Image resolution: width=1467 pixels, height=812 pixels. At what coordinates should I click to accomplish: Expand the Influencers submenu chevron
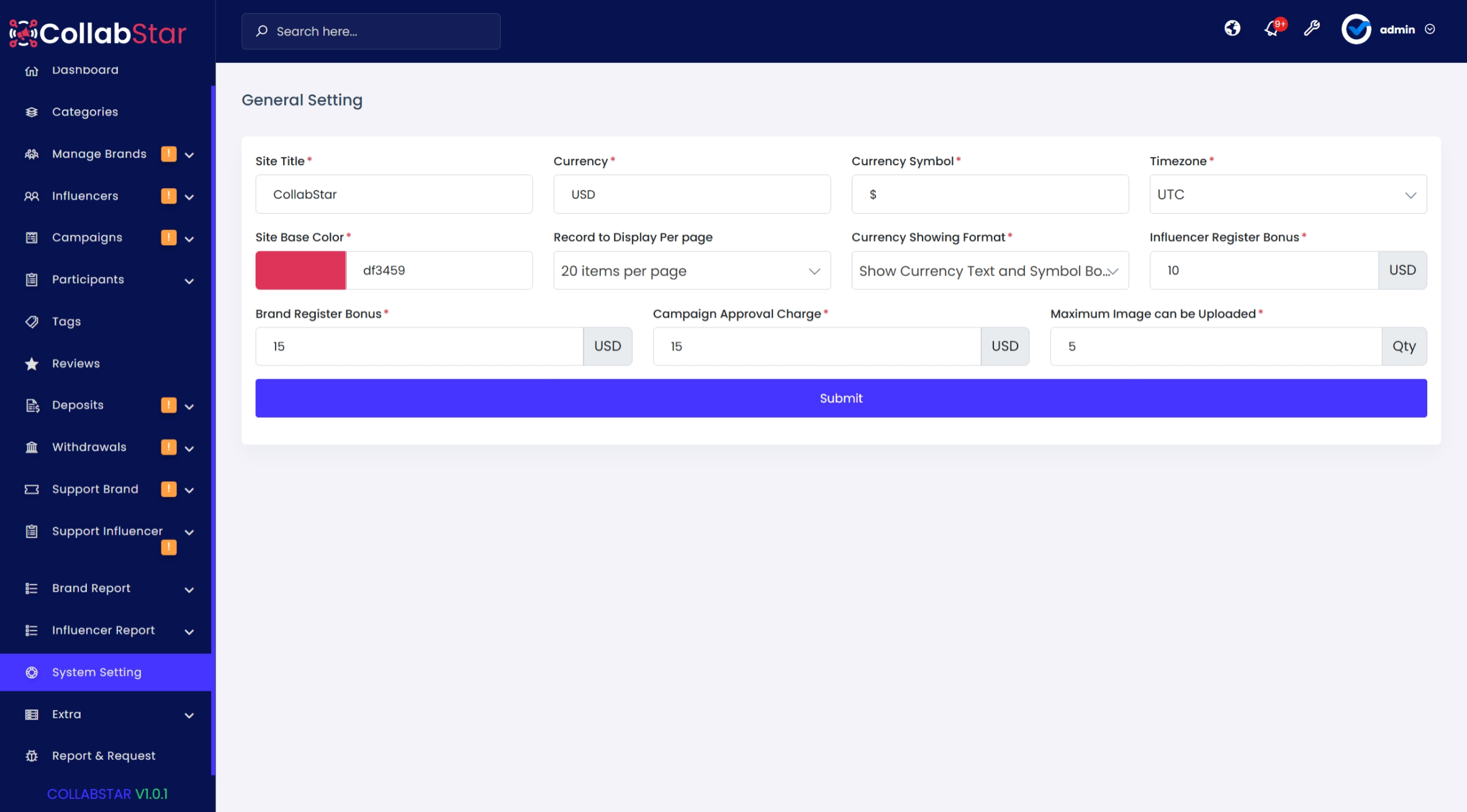point(189,197)
